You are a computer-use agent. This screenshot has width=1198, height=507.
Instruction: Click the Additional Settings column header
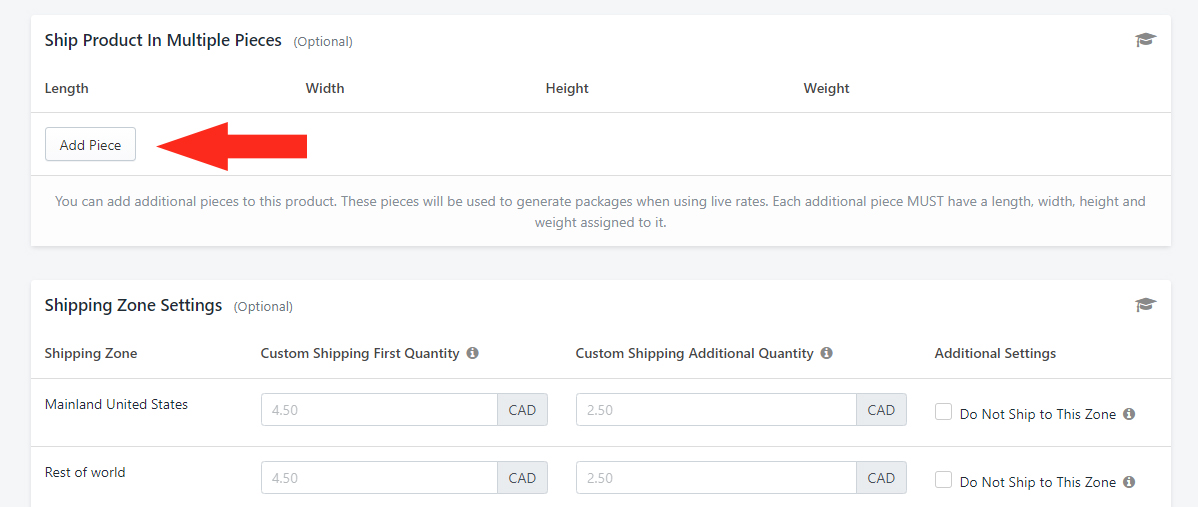pos(995,354)
